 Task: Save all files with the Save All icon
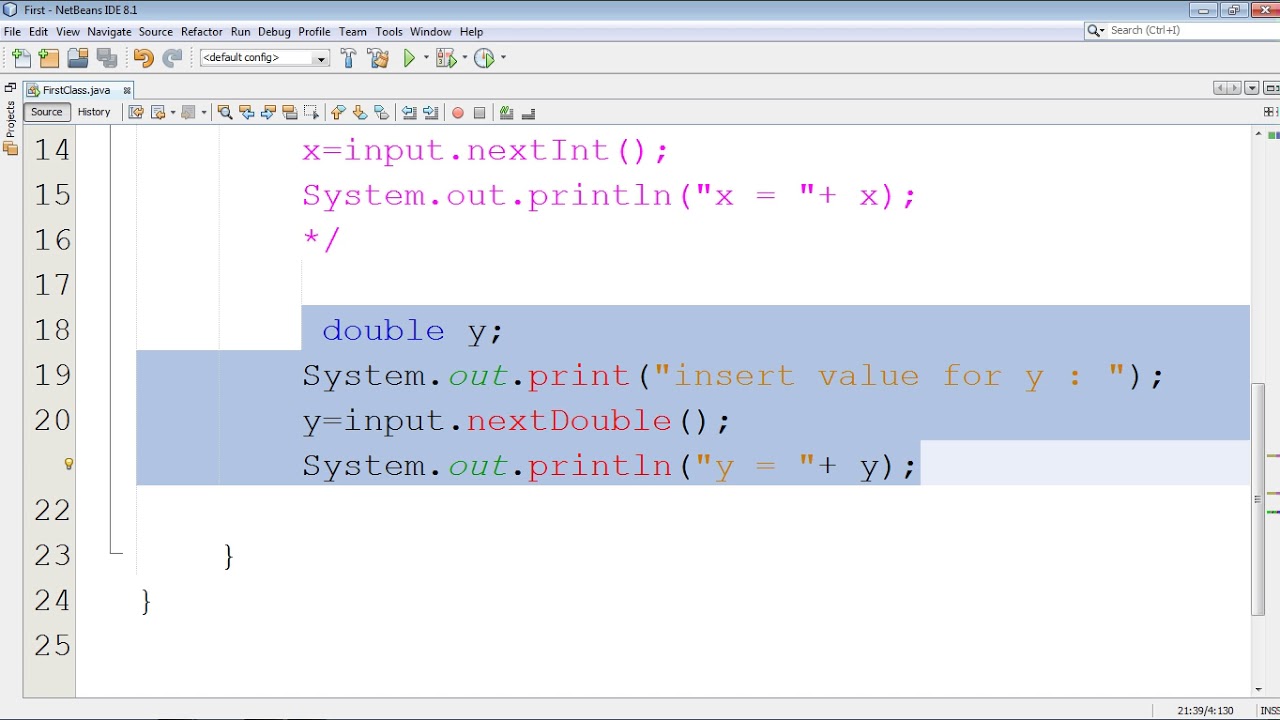coord(107,58)
